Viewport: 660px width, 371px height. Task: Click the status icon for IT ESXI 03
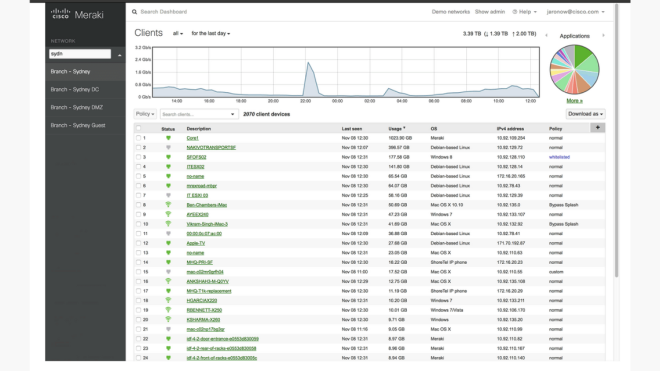coord(168,195)
